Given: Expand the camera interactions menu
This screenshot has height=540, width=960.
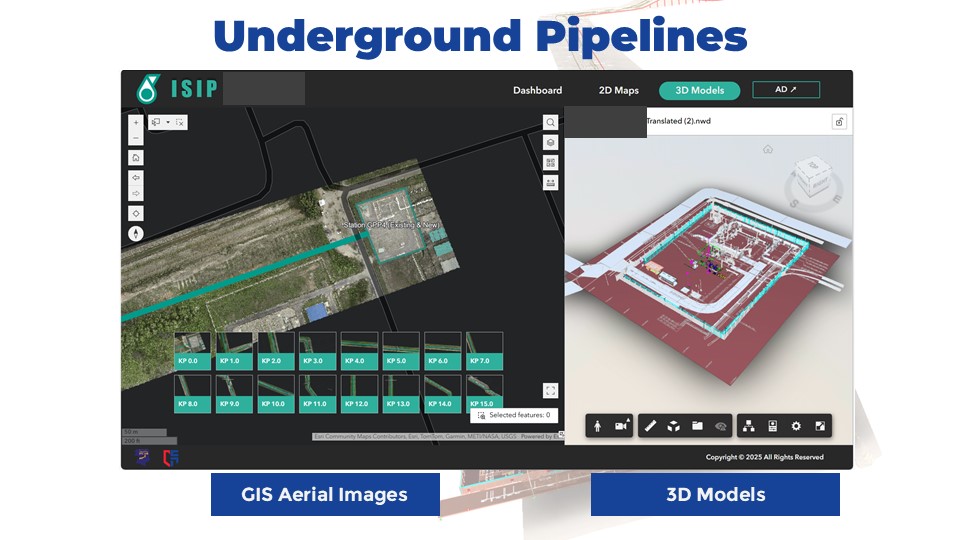Looking at the screenshot, I should [x=622, y=426].
